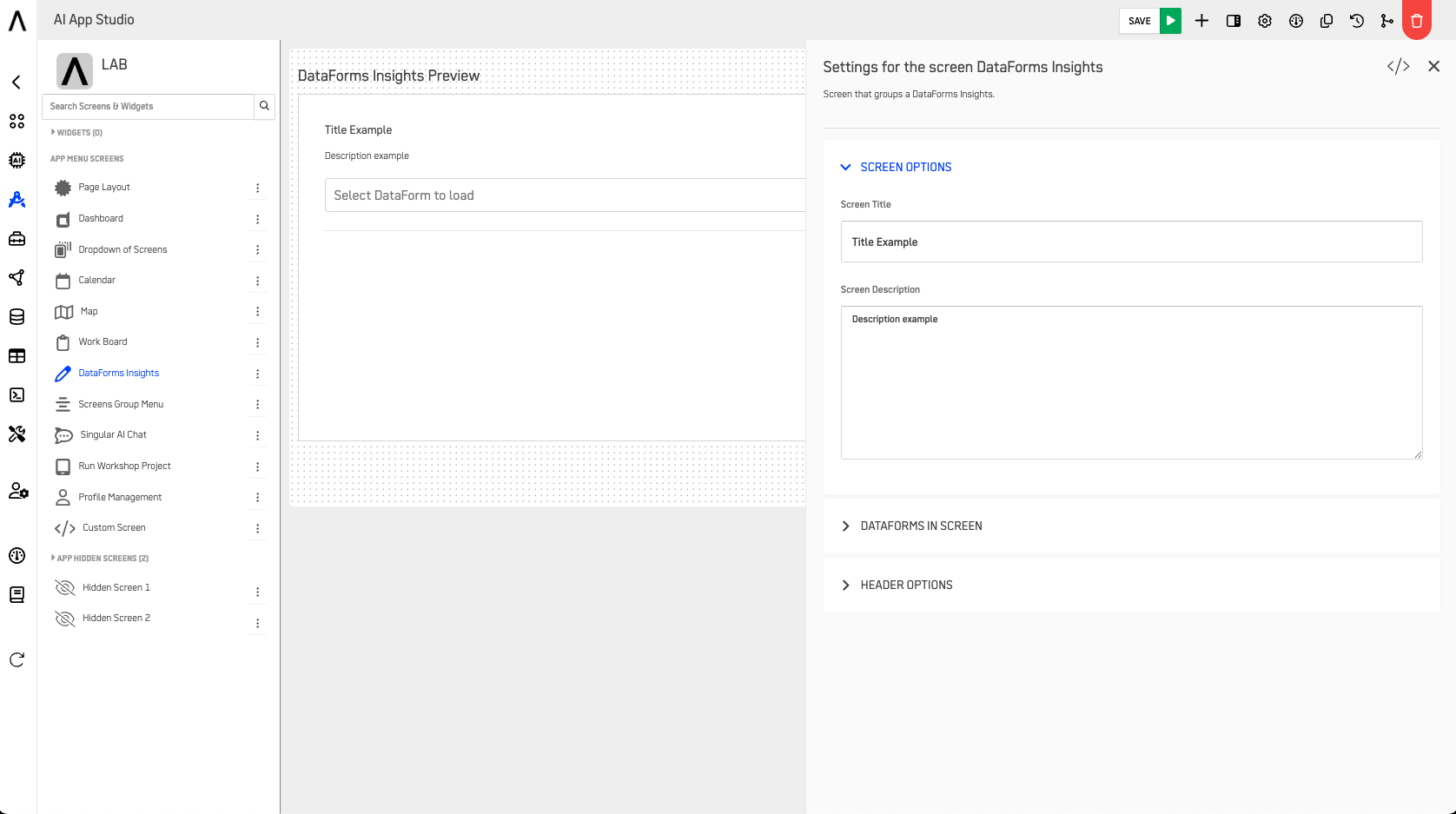
Task: Open the apps grid icon in sidebar
Action: click(x=17, y=122)
